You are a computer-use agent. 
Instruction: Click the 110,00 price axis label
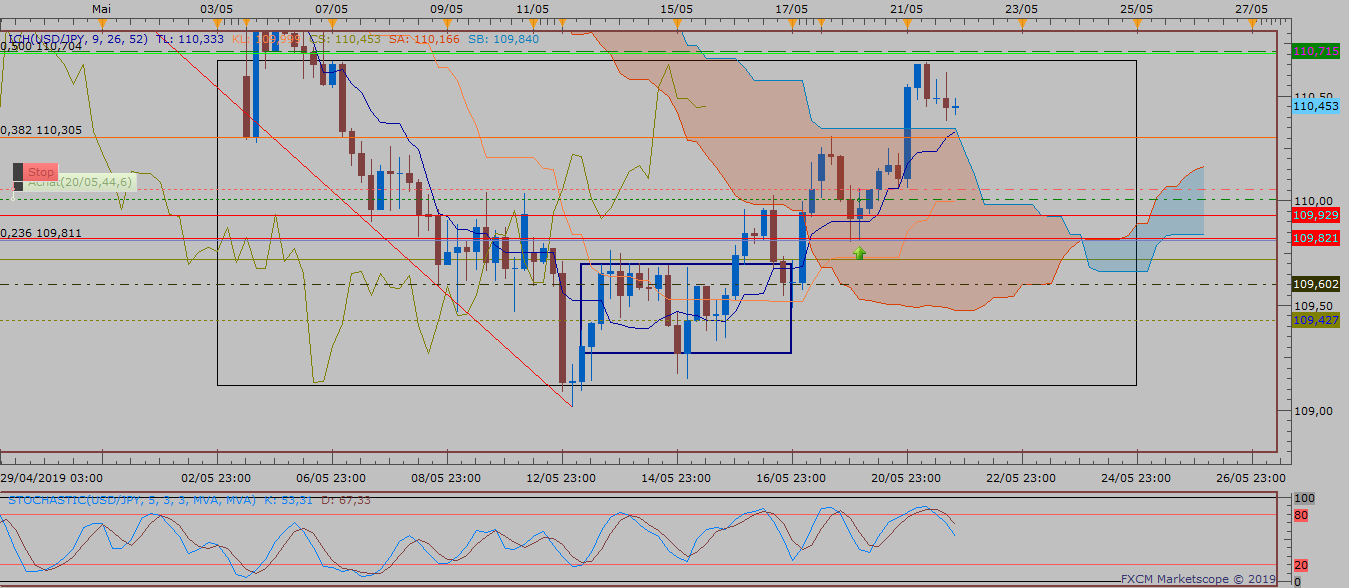click(1311, 201)
